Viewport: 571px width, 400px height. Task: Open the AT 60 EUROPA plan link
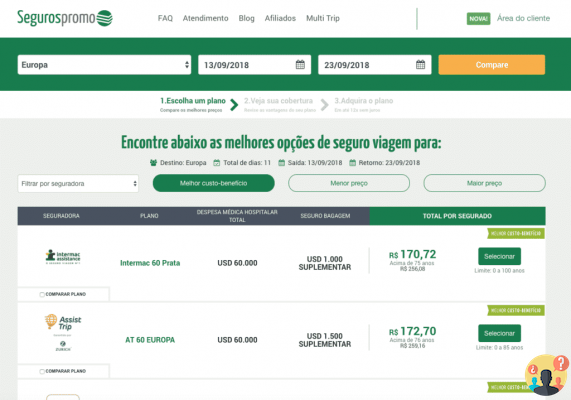click(150, 340)
